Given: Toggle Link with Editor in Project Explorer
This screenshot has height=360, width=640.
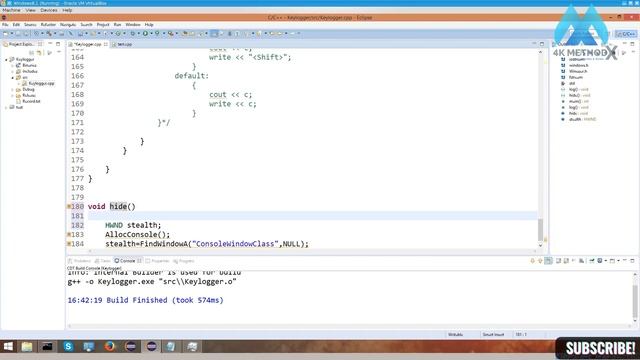Looking at the screenshot, I should coord(39,53).
